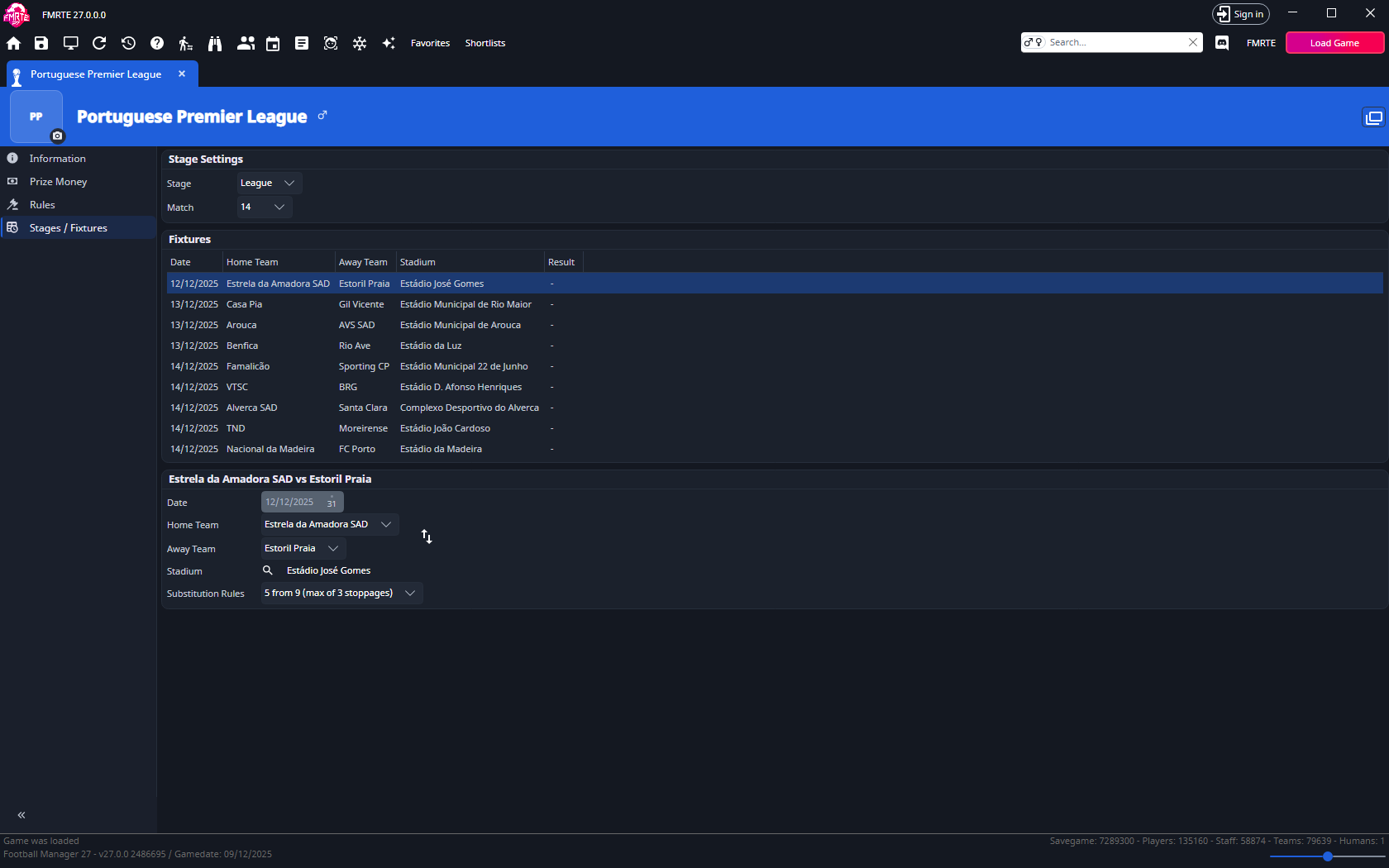Adjust the zoom slider at bottom right

pos(1327,856)
